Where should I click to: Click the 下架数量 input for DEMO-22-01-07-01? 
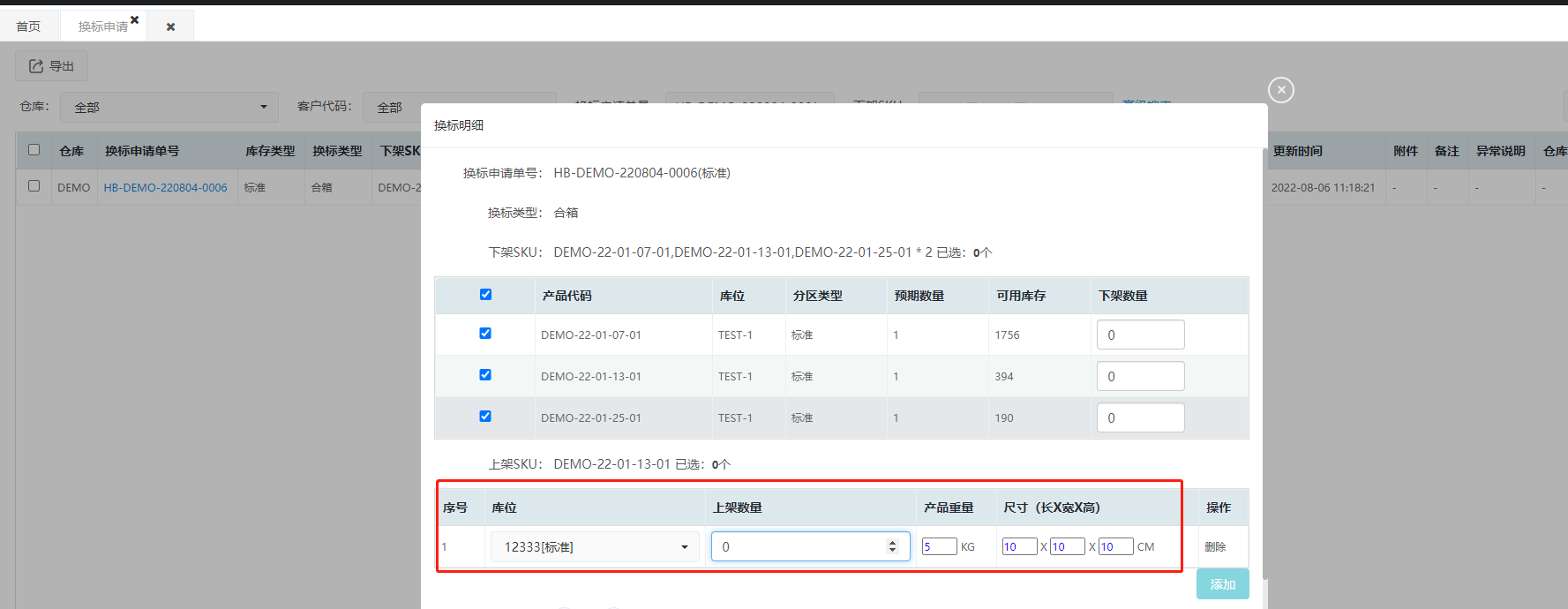coord(1140,335)
